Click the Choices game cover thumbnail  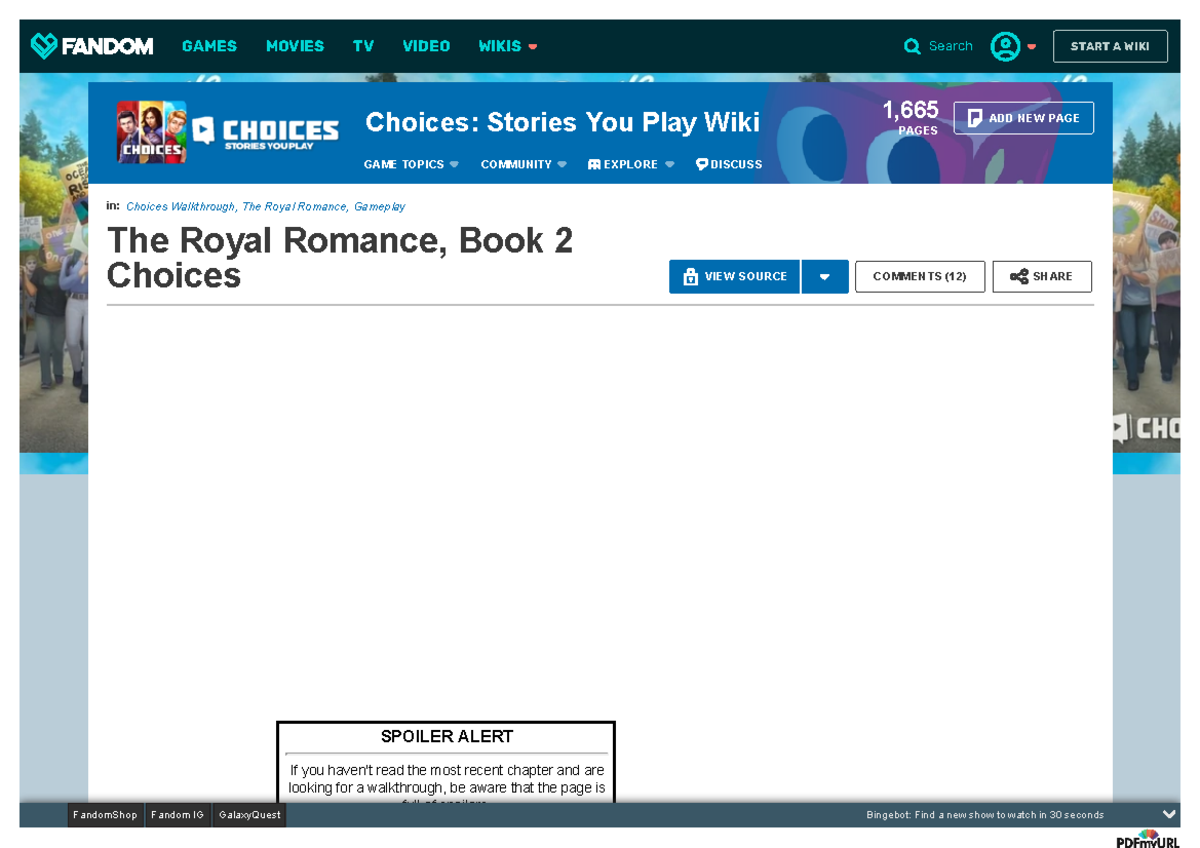coord(151,132)
